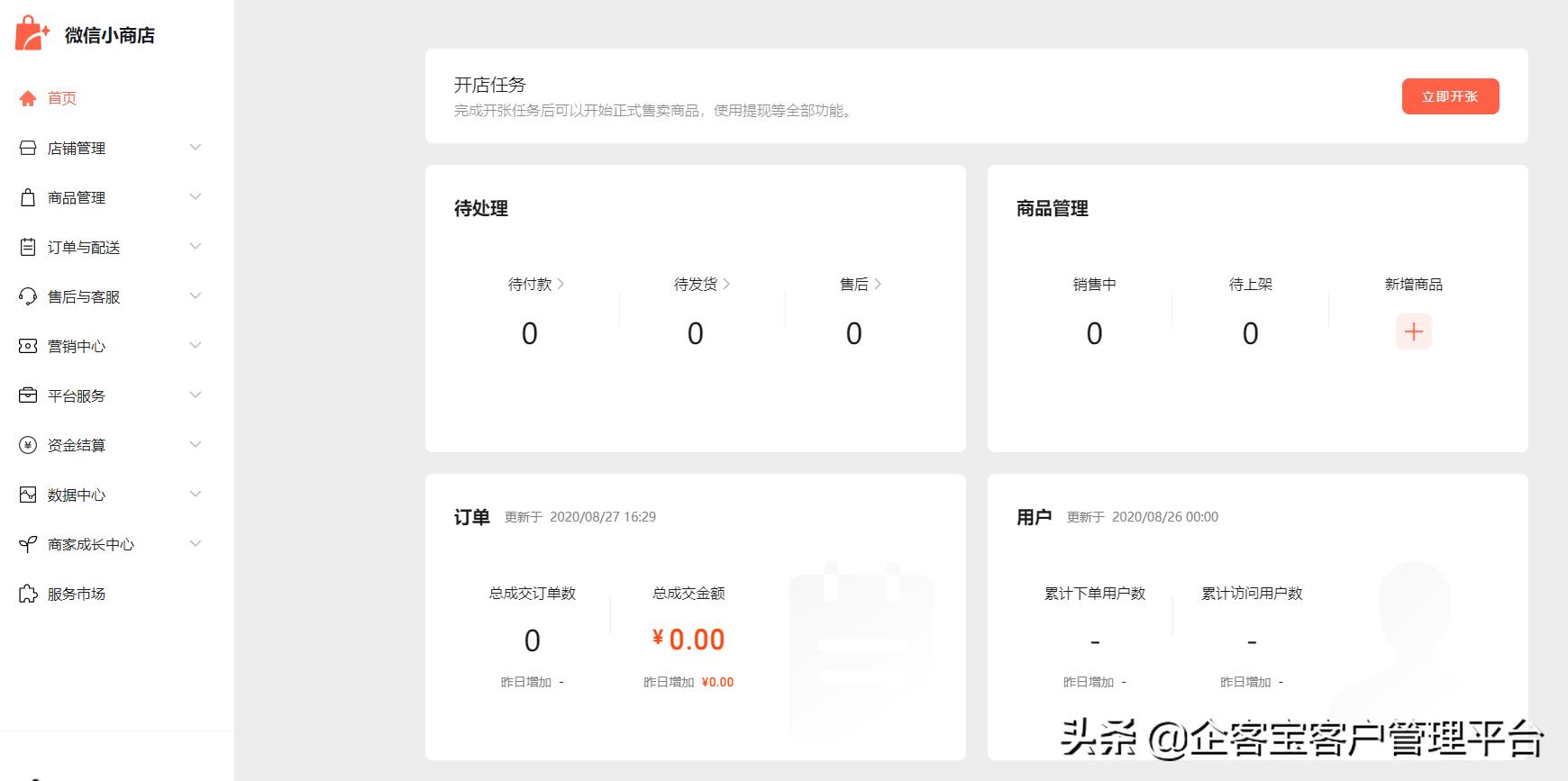
Task: Expand the 商品管理 chevron
Action: pyautogui.click(x=196, y=196)
